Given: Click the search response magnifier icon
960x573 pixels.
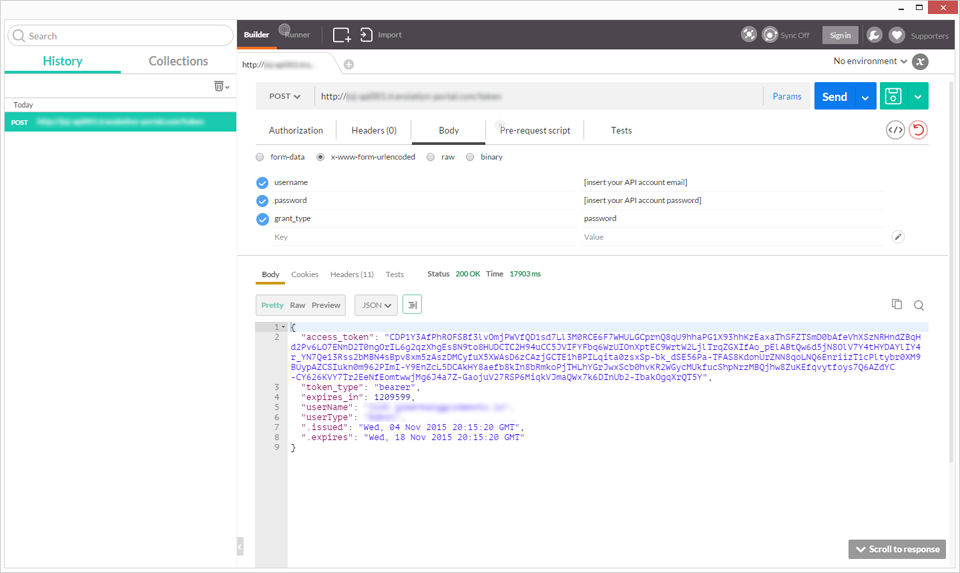Looking at the screenshot, I should click(x=919, y=305).
